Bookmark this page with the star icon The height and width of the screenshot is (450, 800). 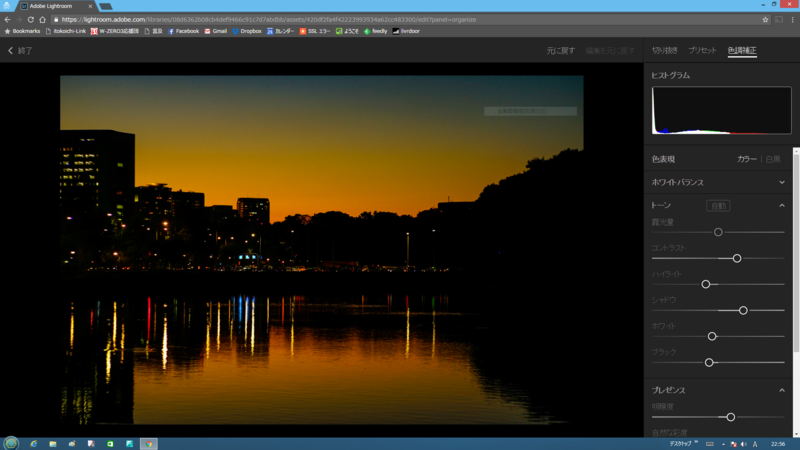pos(765,19)
